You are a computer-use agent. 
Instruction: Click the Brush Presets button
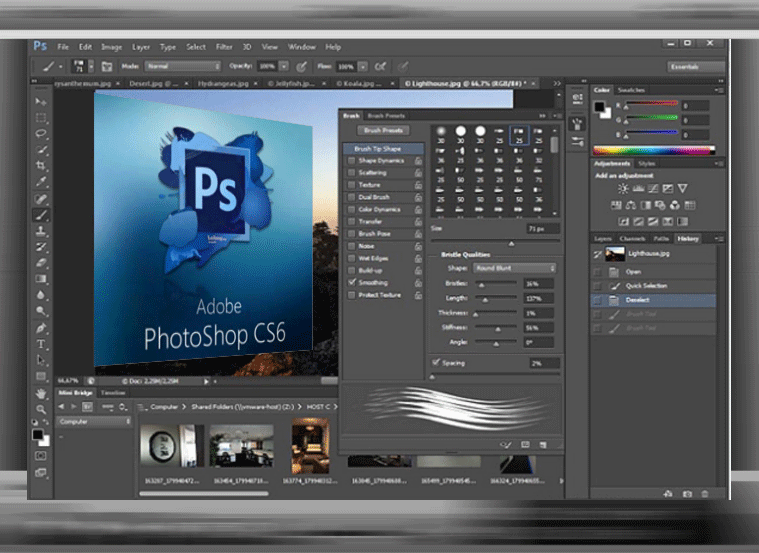(383, 130)
